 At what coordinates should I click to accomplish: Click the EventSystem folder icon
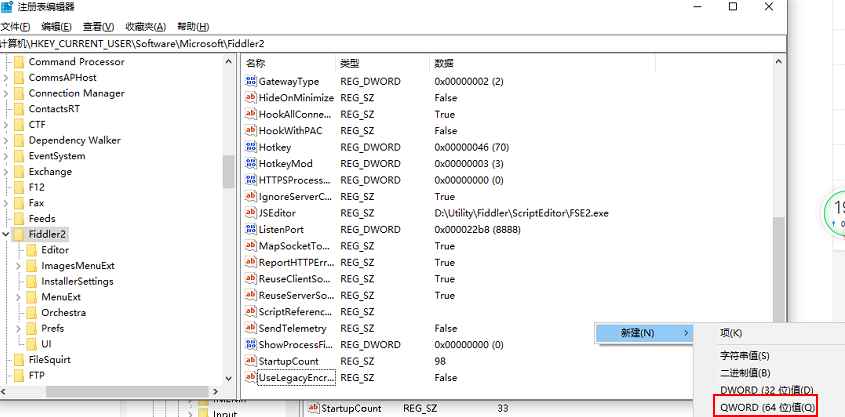[x=19, y=156]
